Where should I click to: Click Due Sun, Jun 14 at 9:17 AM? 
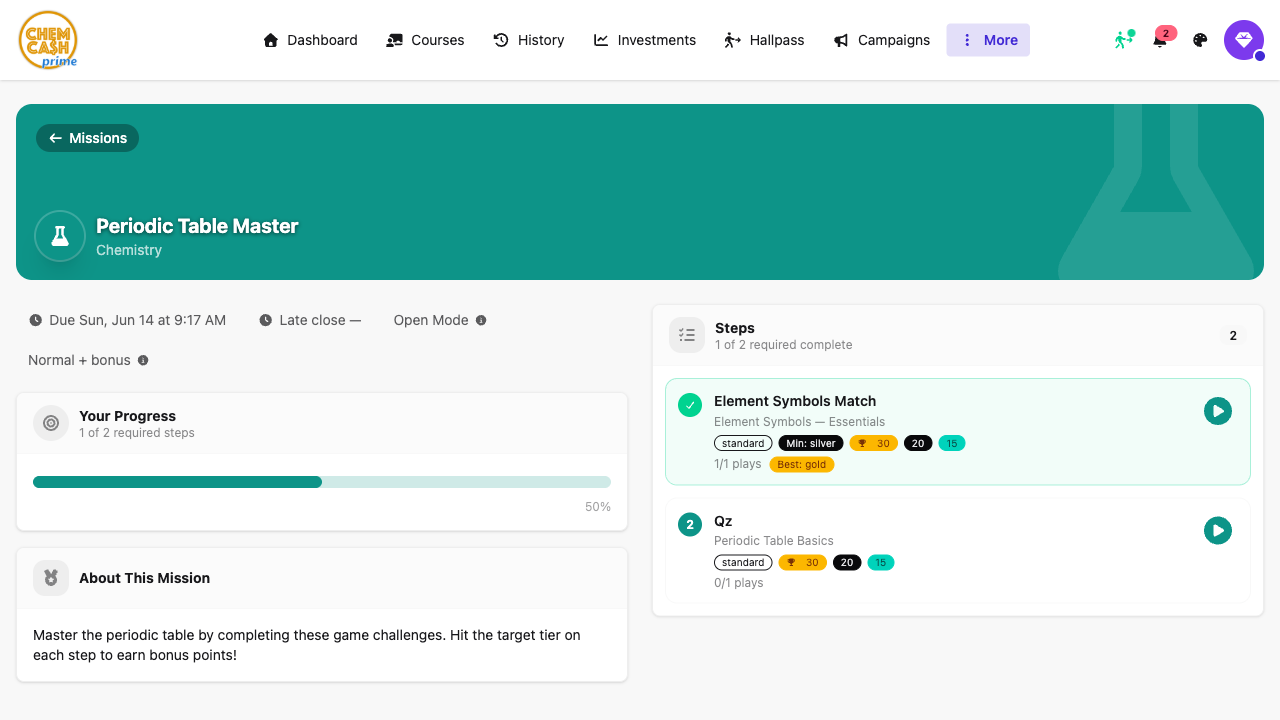point(137,320)
